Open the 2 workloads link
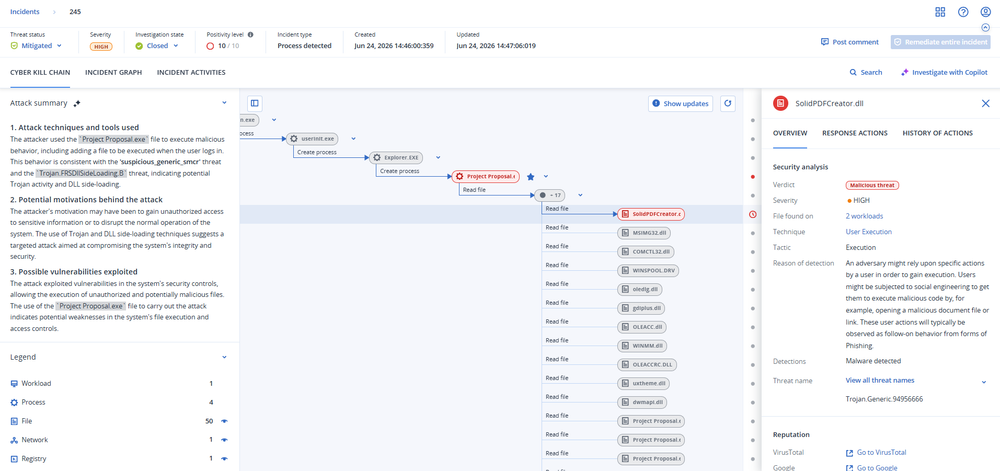1000x471 pixels. 864,216
